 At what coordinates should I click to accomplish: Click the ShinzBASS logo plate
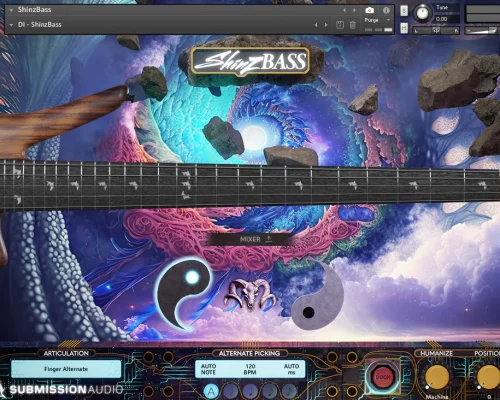(x=250, y=61)
